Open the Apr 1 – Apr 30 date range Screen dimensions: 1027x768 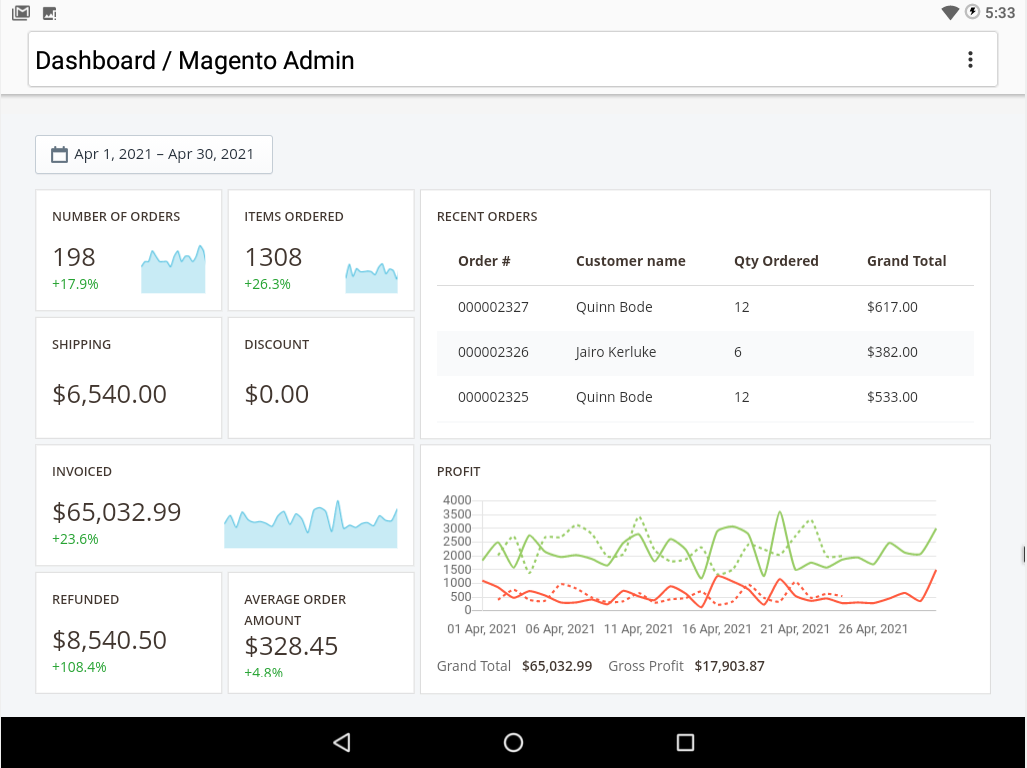click(154, 155)
